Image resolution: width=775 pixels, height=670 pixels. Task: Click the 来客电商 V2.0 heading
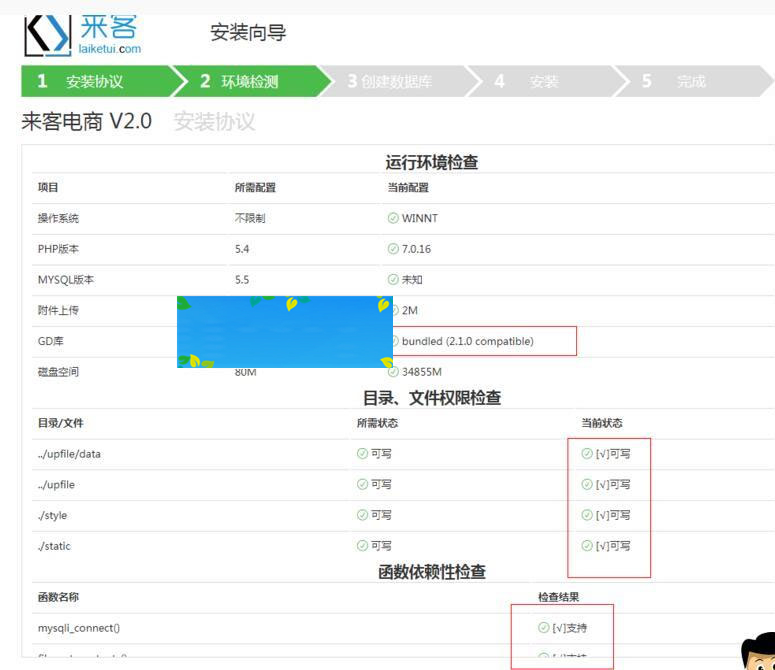87,122
